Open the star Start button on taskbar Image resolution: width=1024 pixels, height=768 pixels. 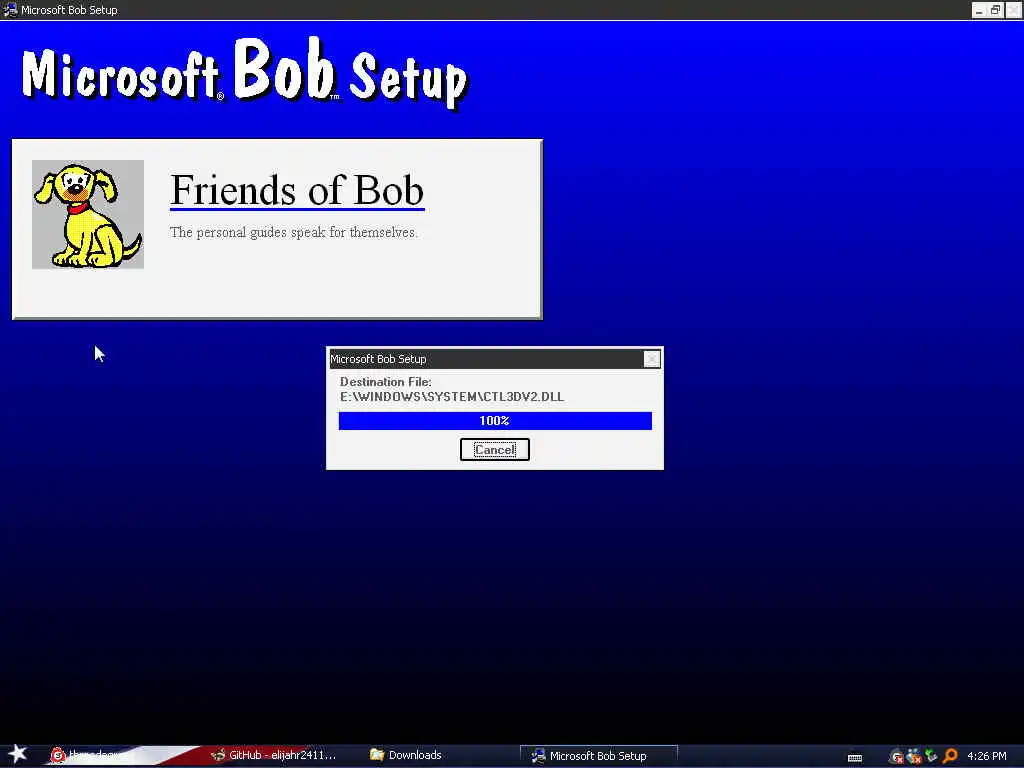coord(16,754)
